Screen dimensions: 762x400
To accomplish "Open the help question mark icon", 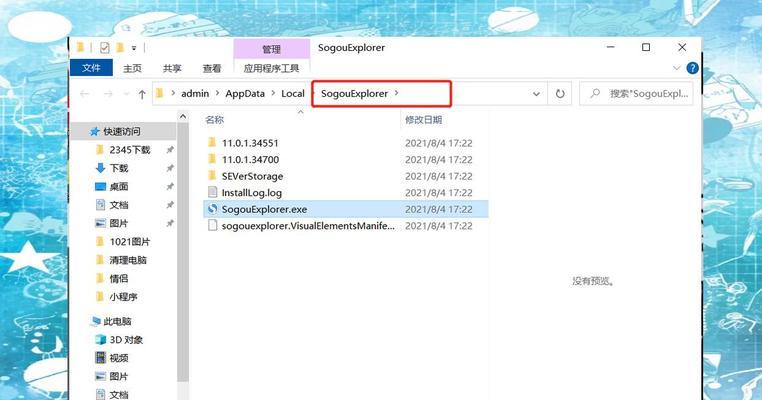I will coord(693,68).
